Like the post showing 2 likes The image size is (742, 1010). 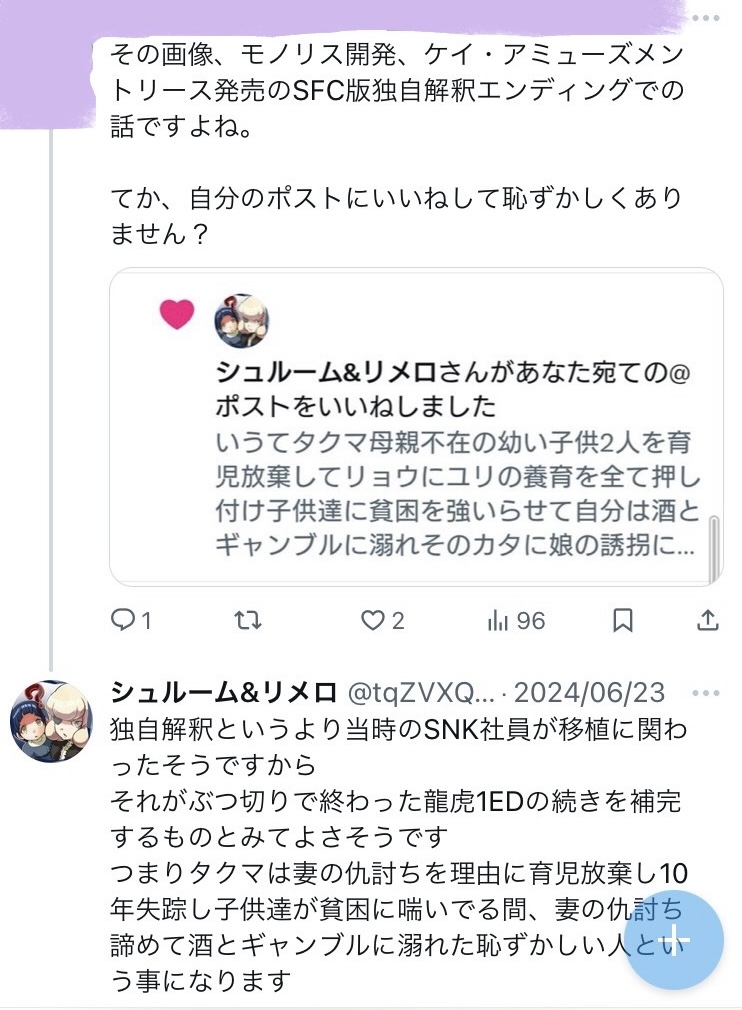[373, 621]
